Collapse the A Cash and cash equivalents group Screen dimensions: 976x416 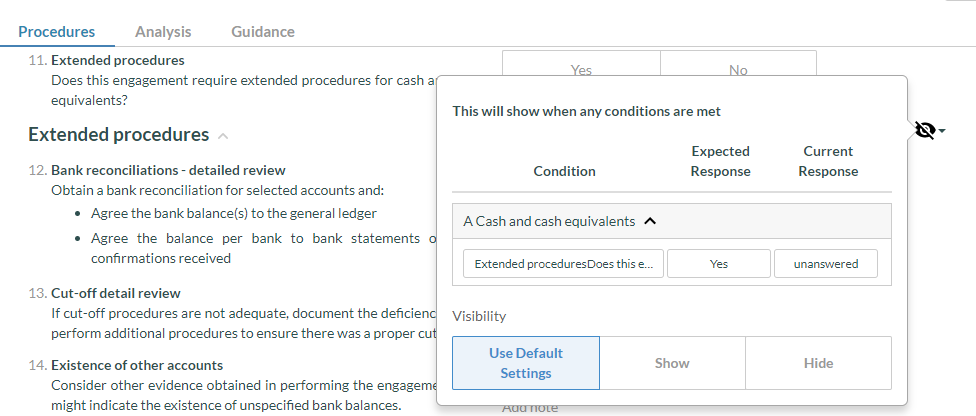[x=650, y=221]
